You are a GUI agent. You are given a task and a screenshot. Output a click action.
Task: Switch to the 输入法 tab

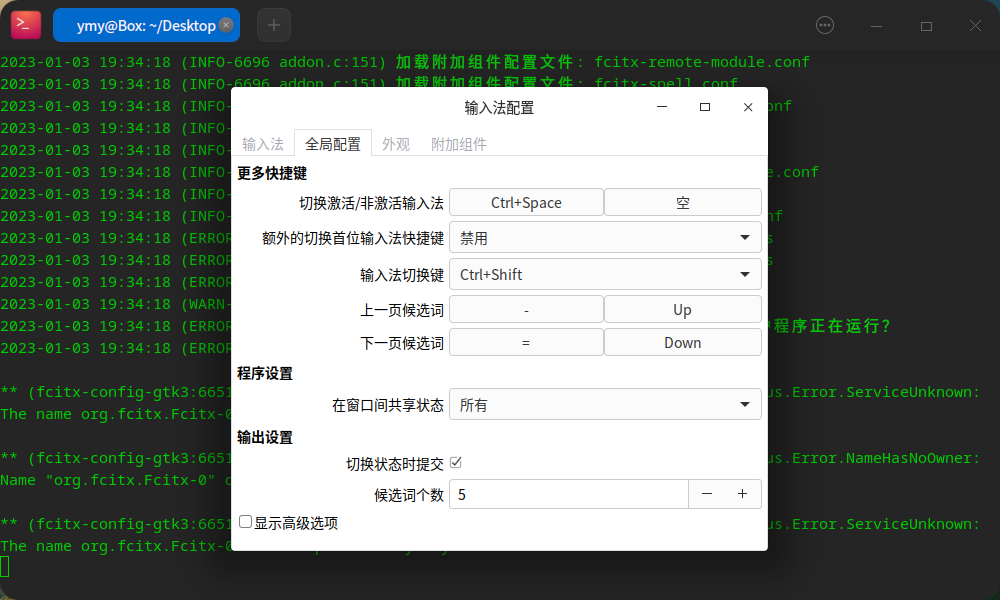coord(263,143)
